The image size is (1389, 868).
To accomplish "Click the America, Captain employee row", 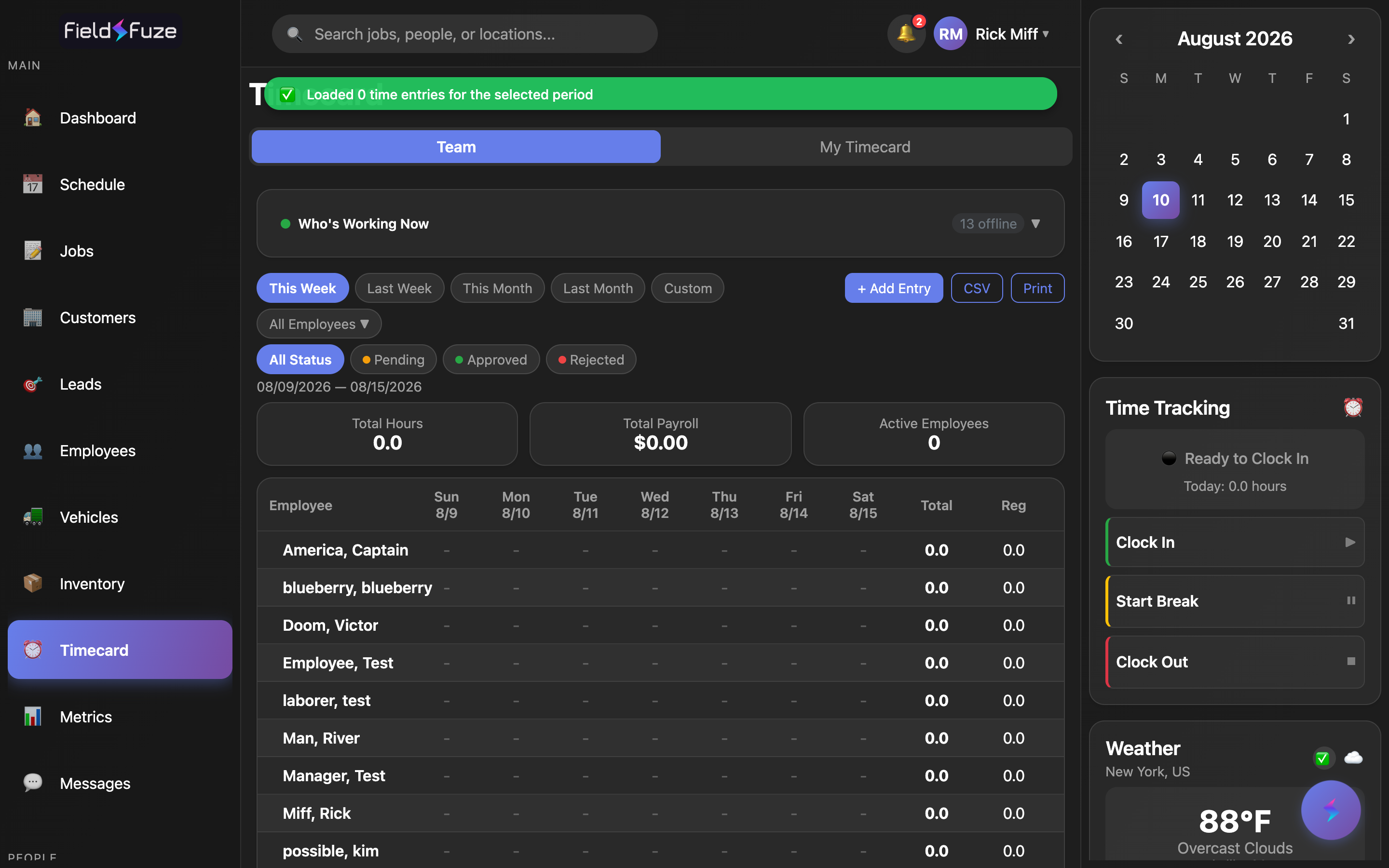I will tap(660, 550).
